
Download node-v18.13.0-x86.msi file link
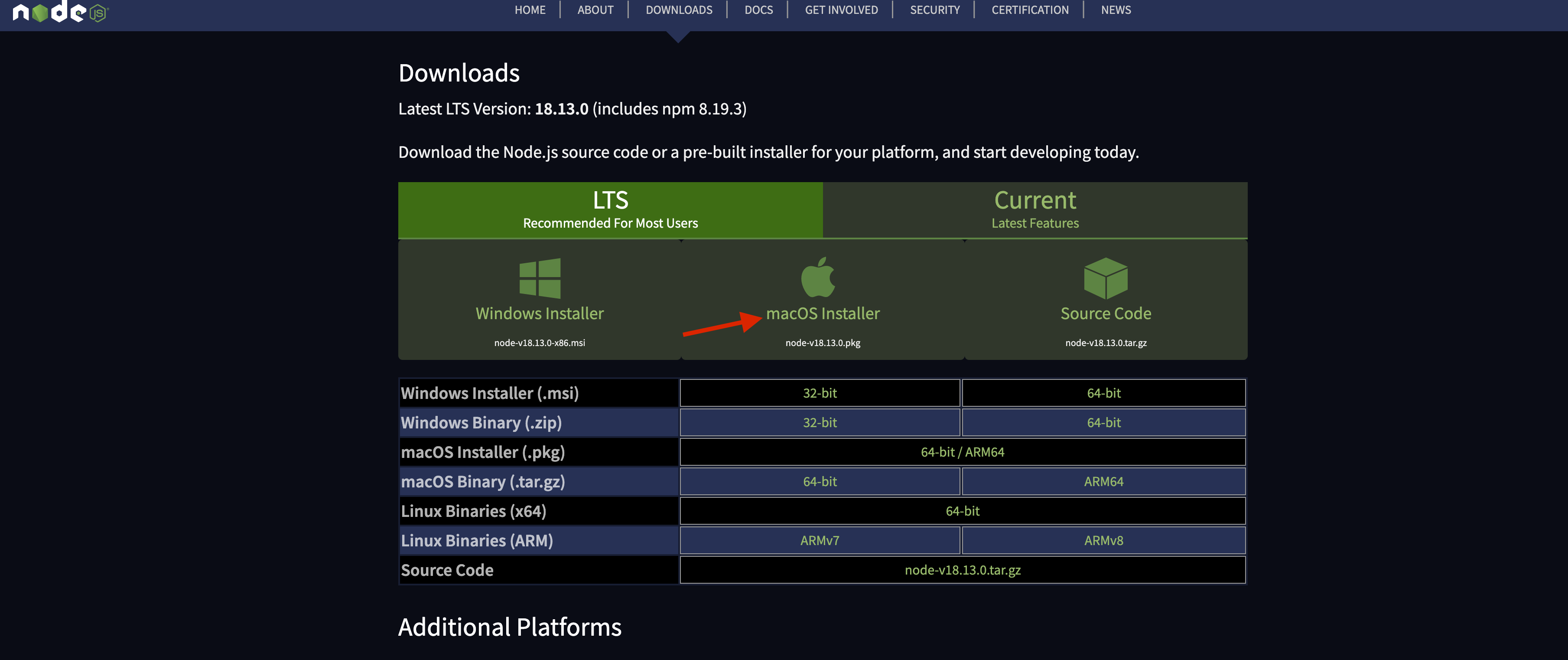tap(539, 343)
